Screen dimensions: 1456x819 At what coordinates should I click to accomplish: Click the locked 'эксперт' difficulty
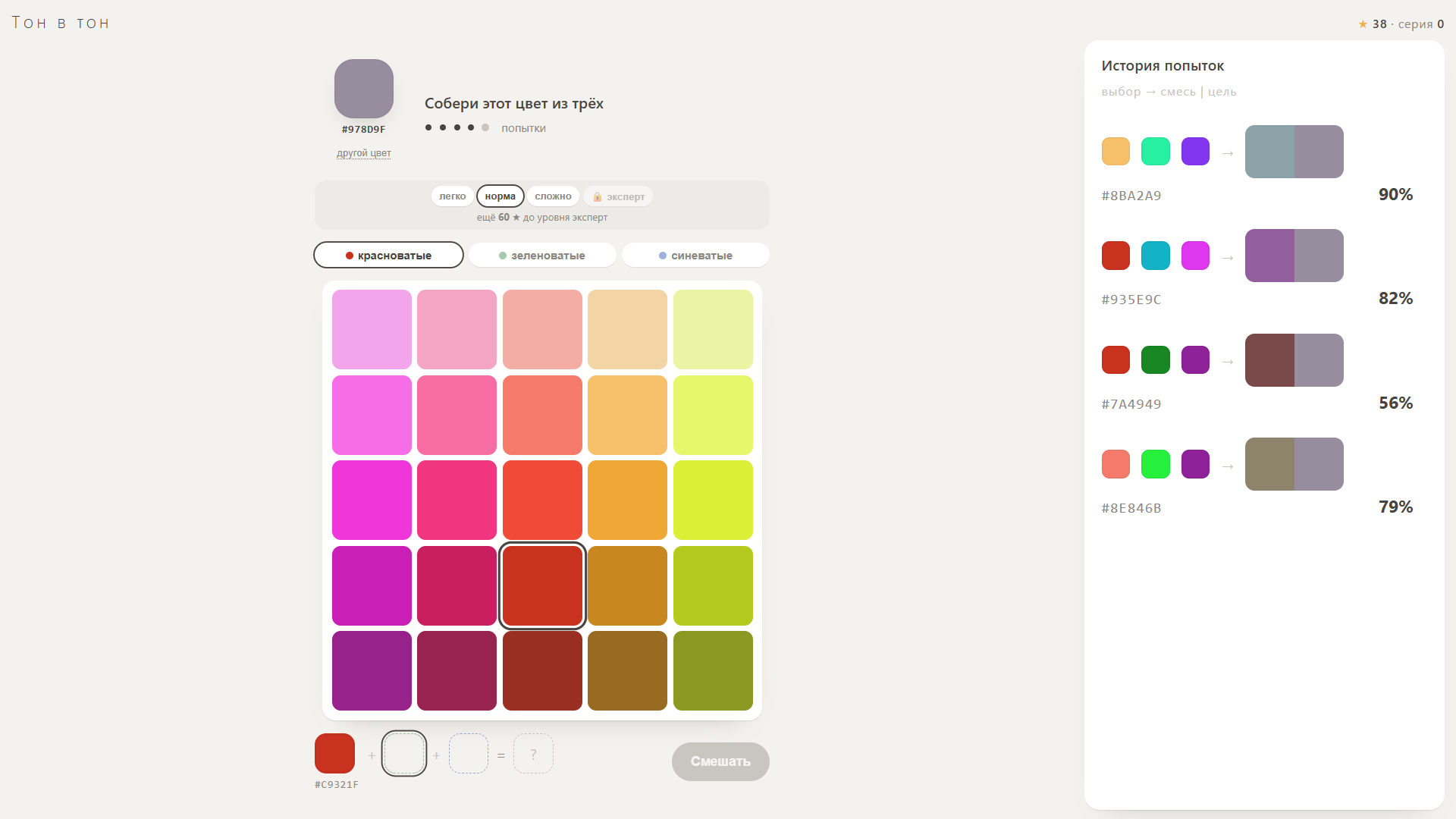click(x=618, y=196)
